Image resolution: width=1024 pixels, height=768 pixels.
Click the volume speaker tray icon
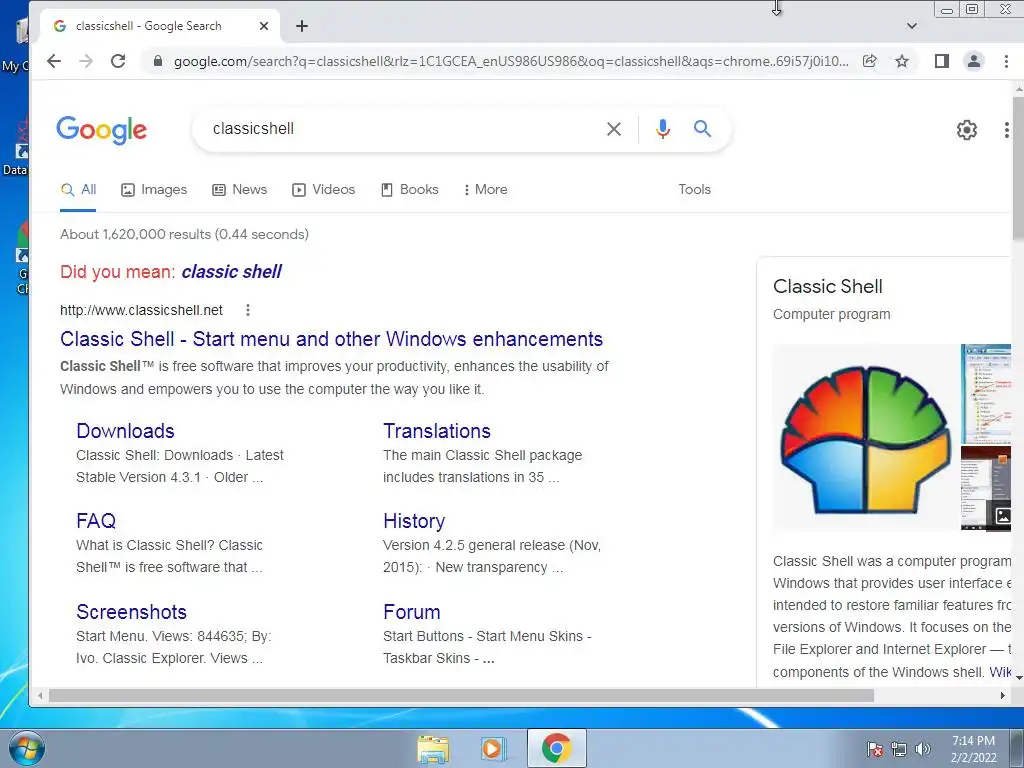pos(923,749)
